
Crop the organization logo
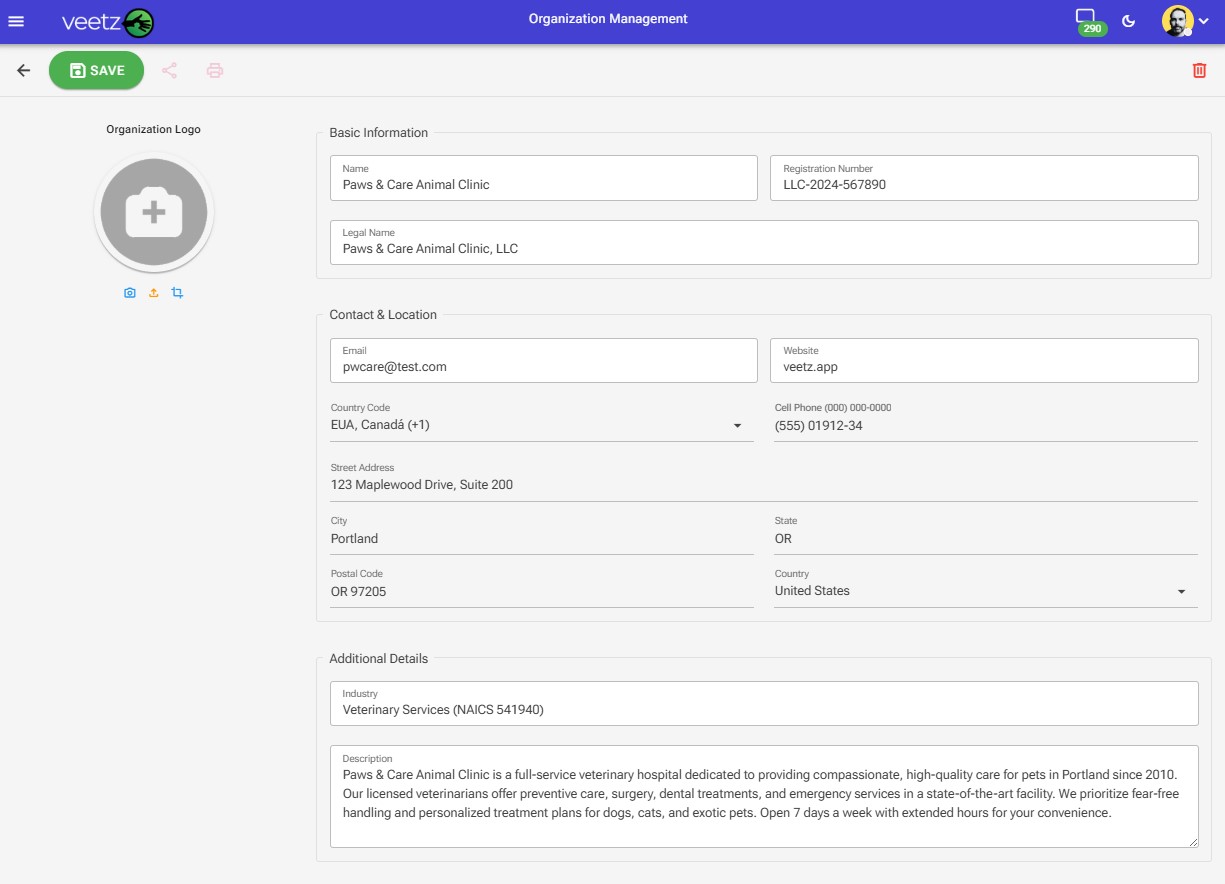click(177, 292)
